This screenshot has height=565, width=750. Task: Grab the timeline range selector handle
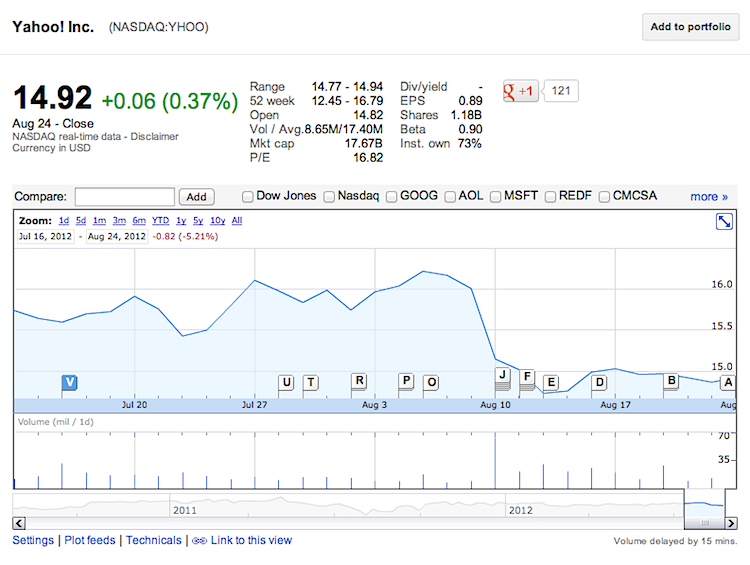click(705, 523)
